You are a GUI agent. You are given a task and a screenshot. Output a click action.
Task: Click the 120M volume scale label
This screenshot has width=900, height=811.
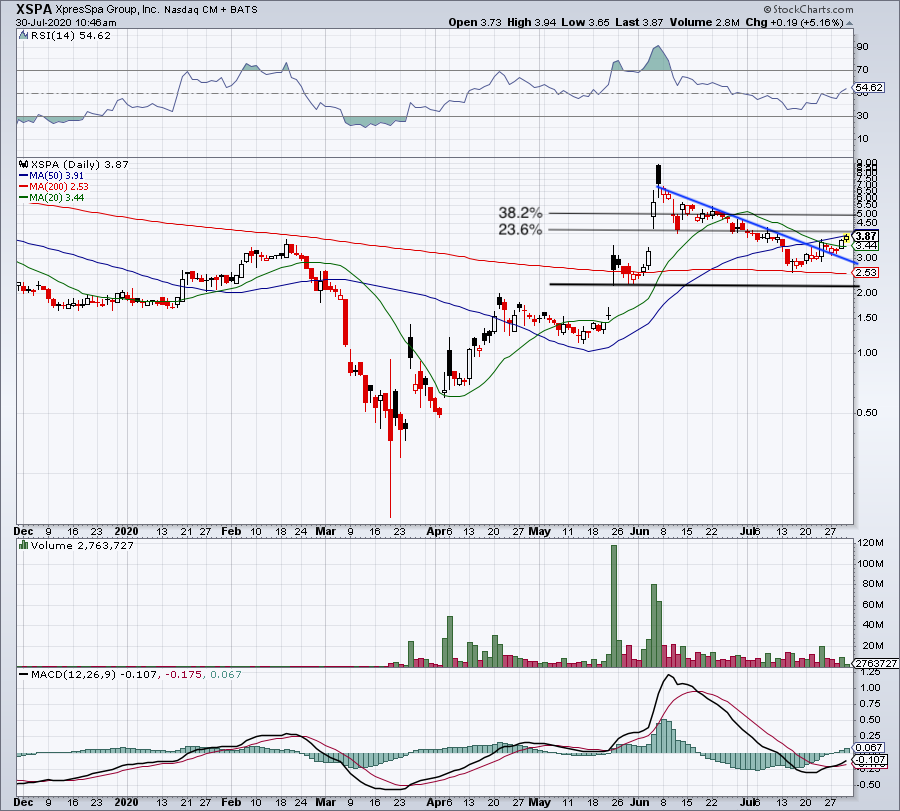870,543
